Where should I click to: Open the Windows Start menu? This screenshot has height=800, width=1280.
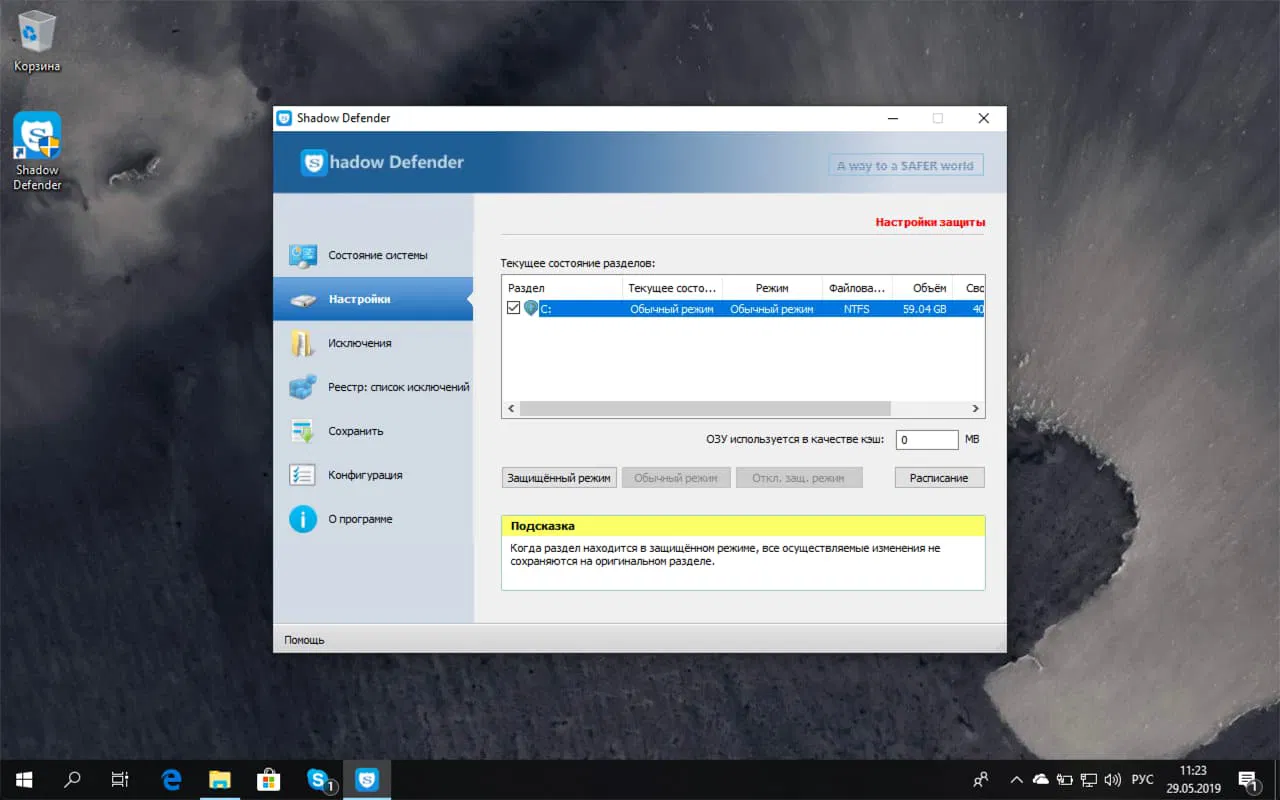(23, 779)
